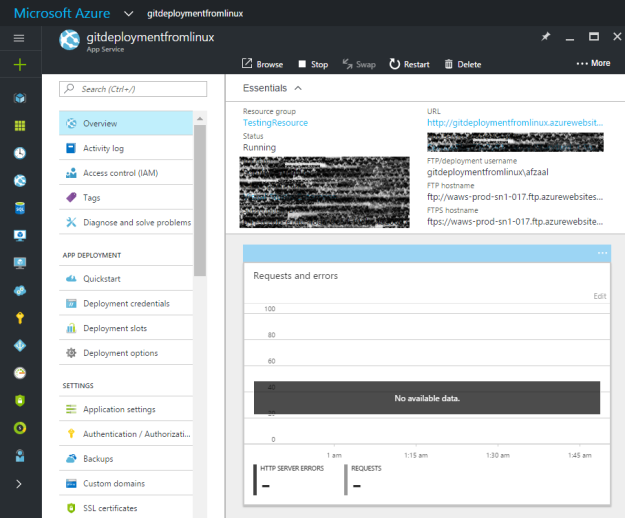Open the Microsoft Azure dropdown chevron

pos(128,14)
